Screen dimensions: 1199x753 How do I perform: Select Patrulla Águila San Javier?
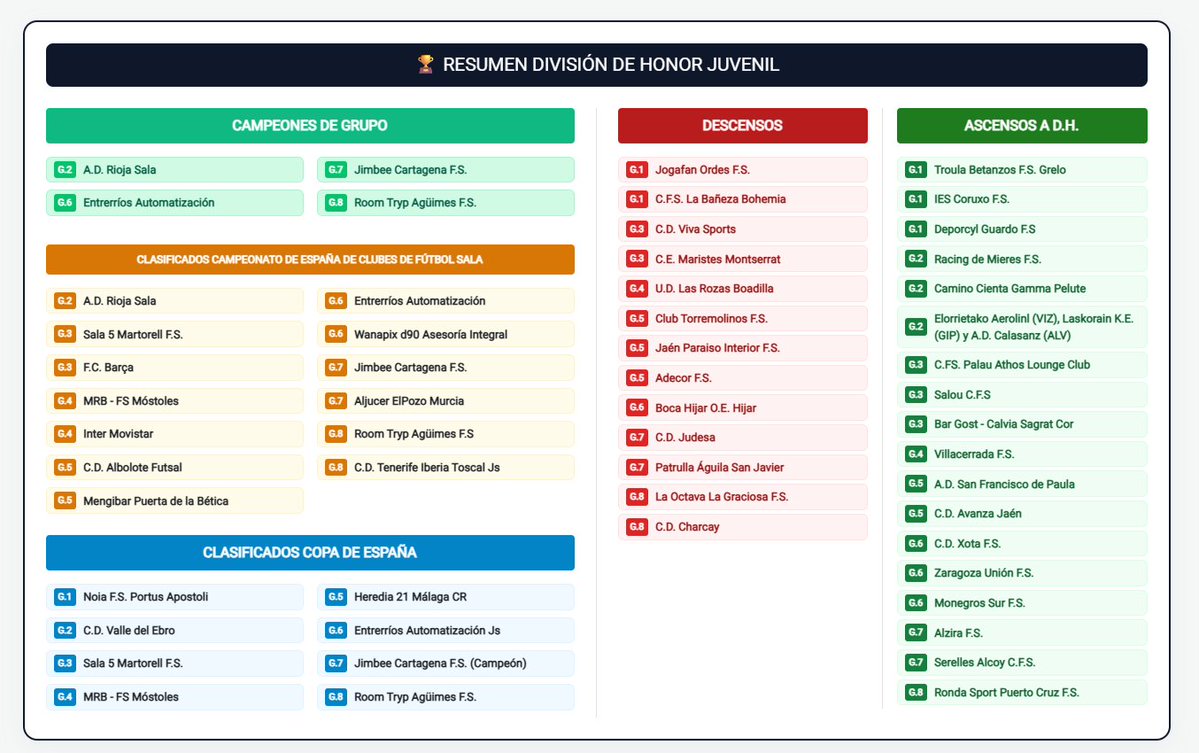(742, 467)
